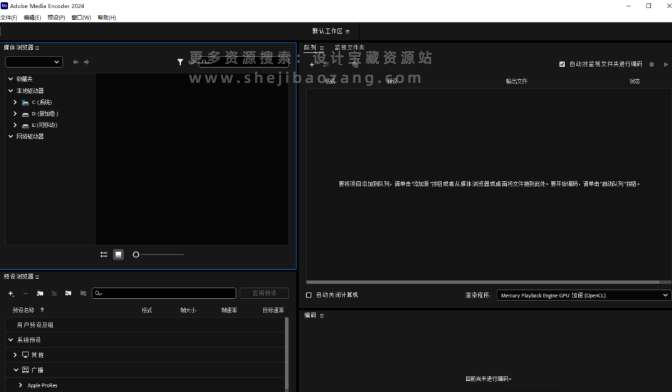Start the queue with the play icon
Image resolution: width=672 pixels, height=392 pixels.
666,64
